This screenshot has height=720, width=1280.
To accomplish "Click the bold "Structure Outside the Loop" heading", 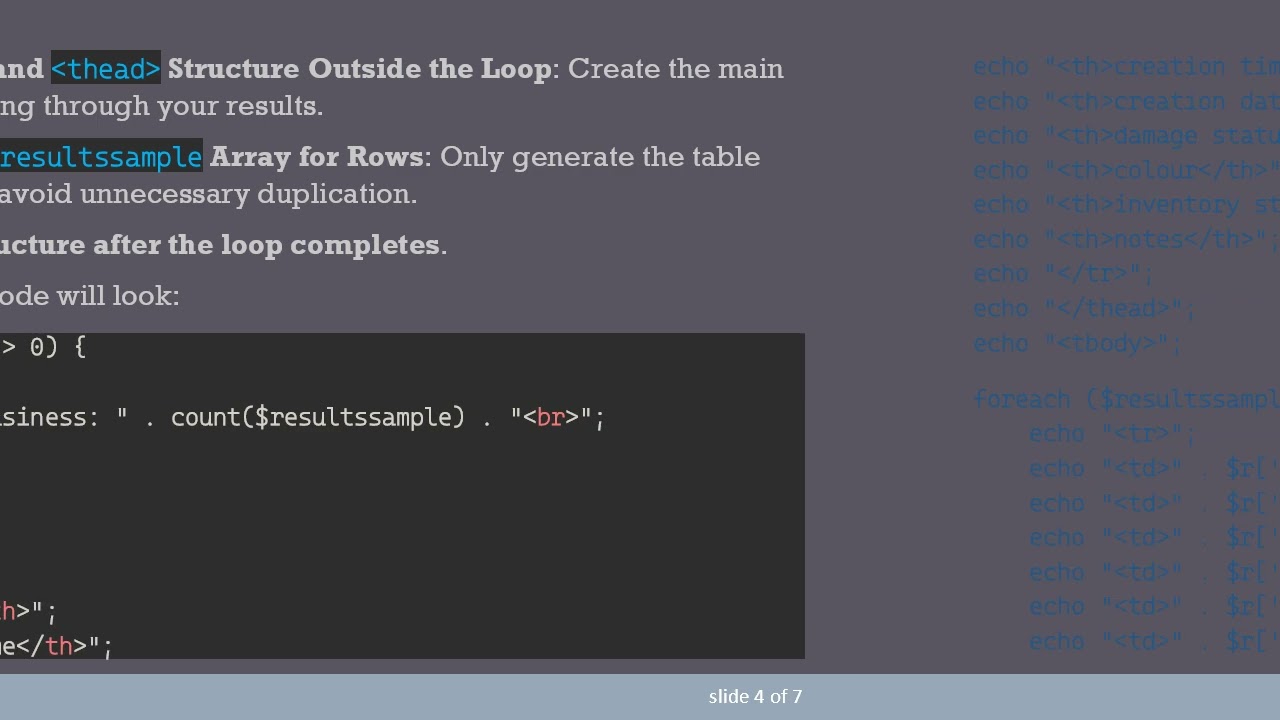I will pyautogui.click(x=359, y=69).
